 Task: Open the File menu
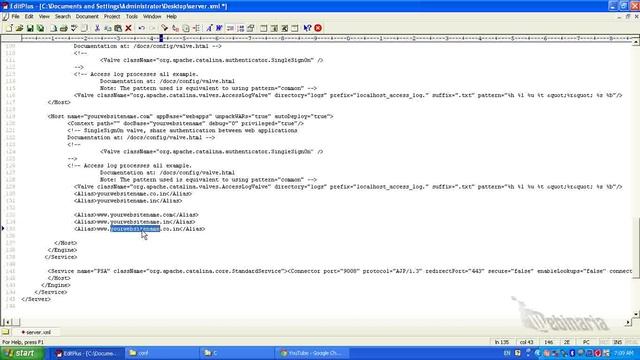coord(16,16)
